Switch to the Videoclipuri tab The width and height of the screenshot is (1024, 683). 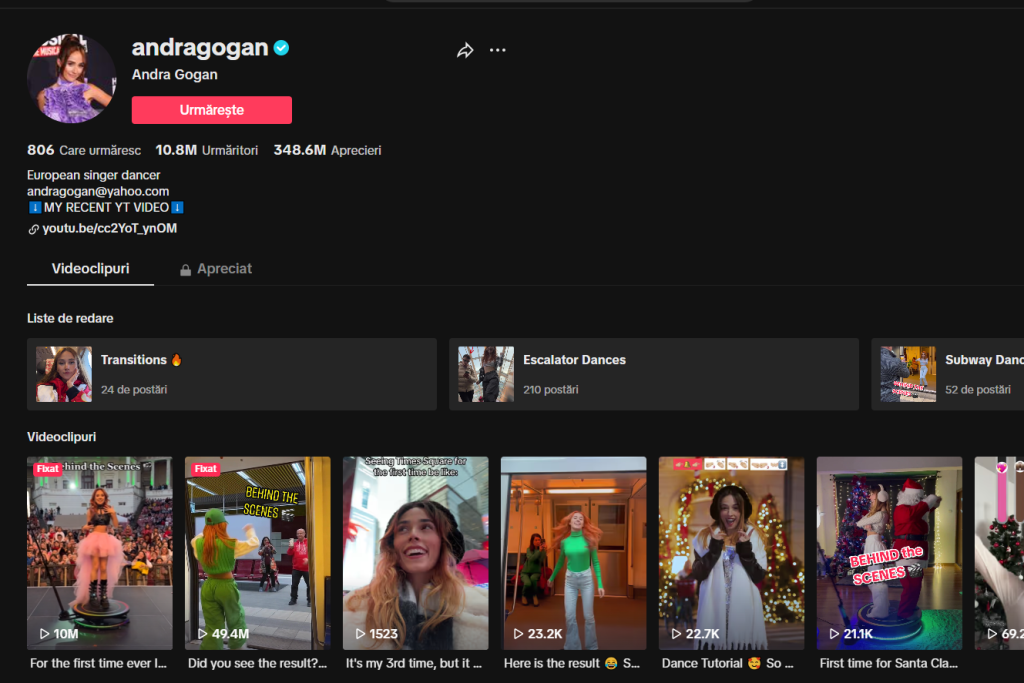click(x=90, y=269)
